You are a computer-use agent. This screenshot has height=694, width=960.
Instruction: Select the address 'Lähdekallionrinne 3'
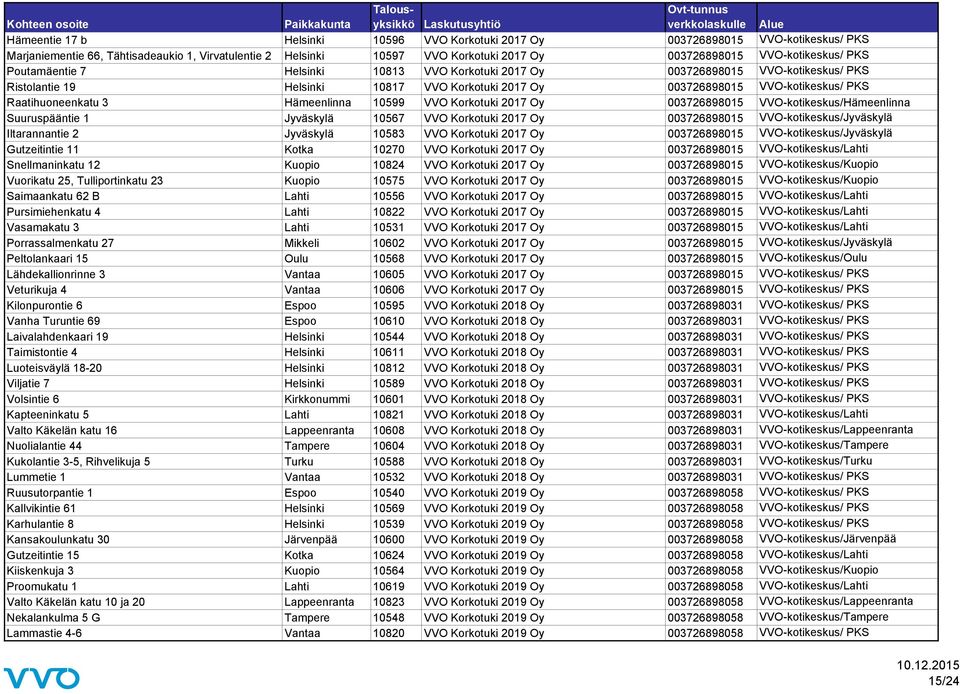(x=56, y=274)
